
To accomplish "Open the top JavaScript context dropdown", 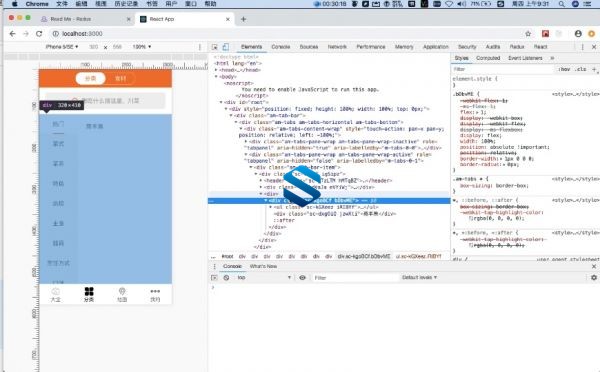I will click(x=264, y=277).
